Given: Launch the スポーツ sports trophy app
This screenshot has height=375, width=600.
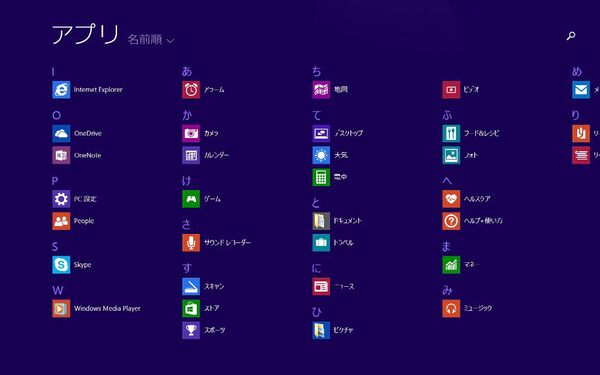Looking at the screenshot, I should point(204,330).
